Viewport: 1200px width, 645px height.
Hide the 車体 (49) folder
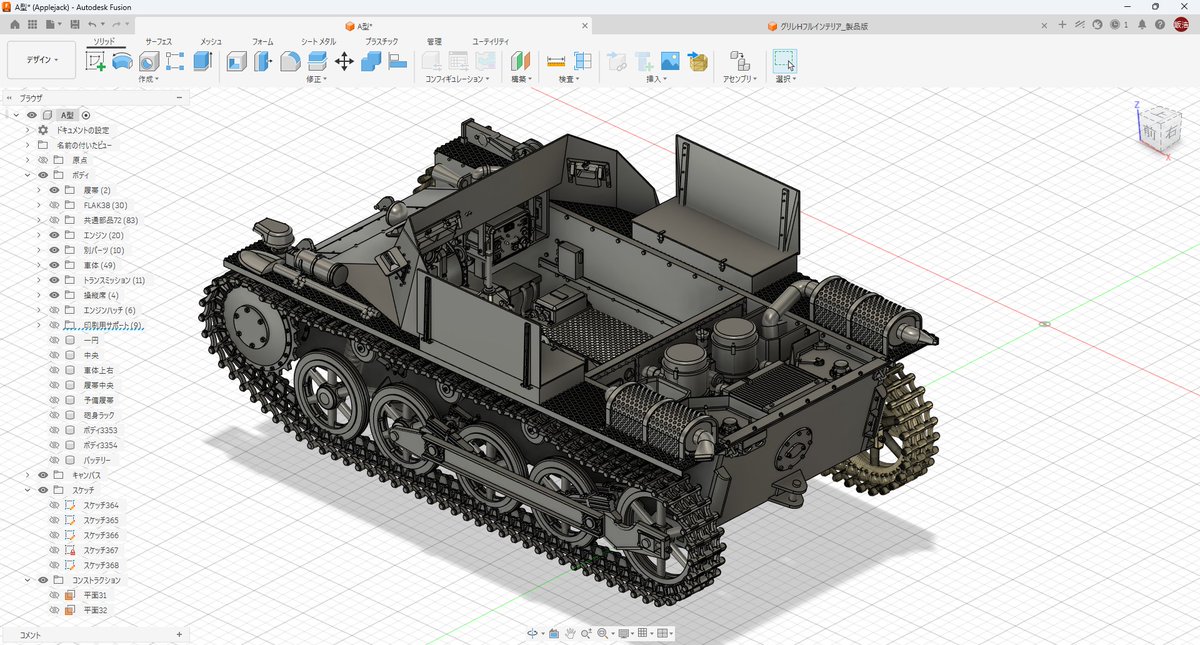[x=55, y=265]
